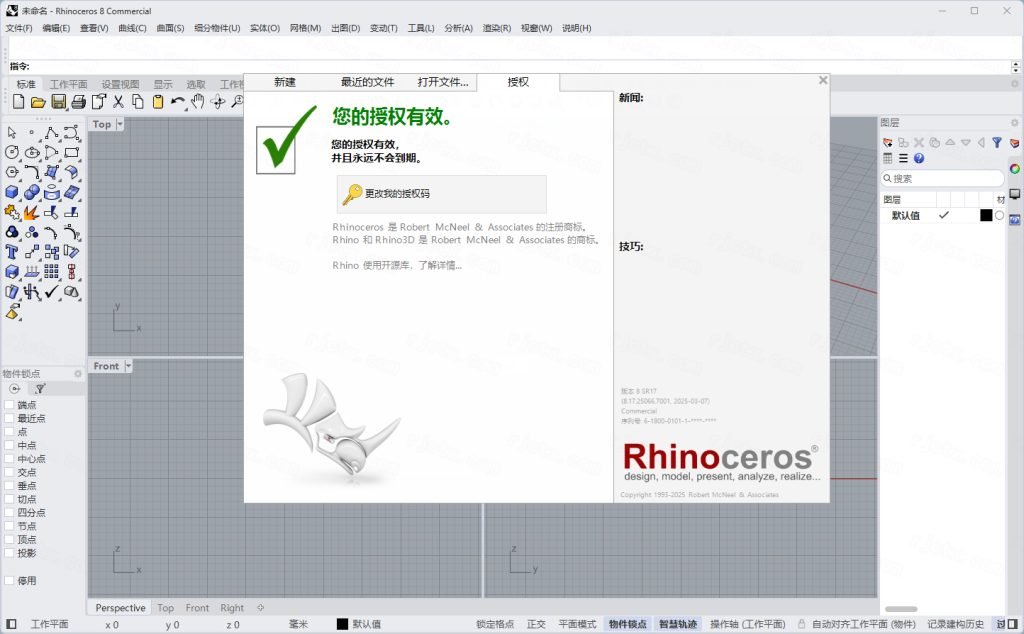Switch to the 新建 tab in dialog
The height and width of the screenshot is (634, 1024).
pos(285,82)
